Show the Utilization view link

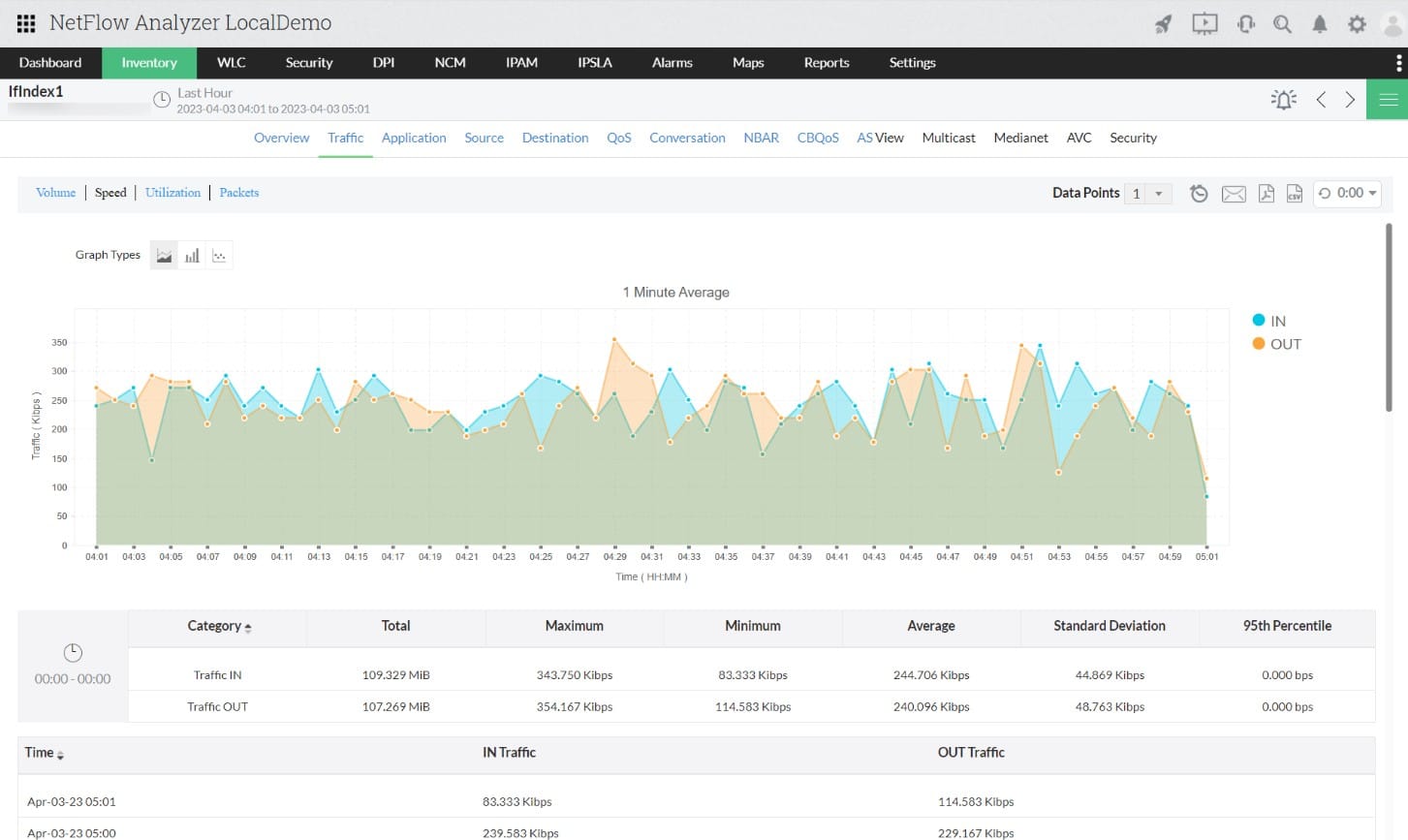point(172,193)
